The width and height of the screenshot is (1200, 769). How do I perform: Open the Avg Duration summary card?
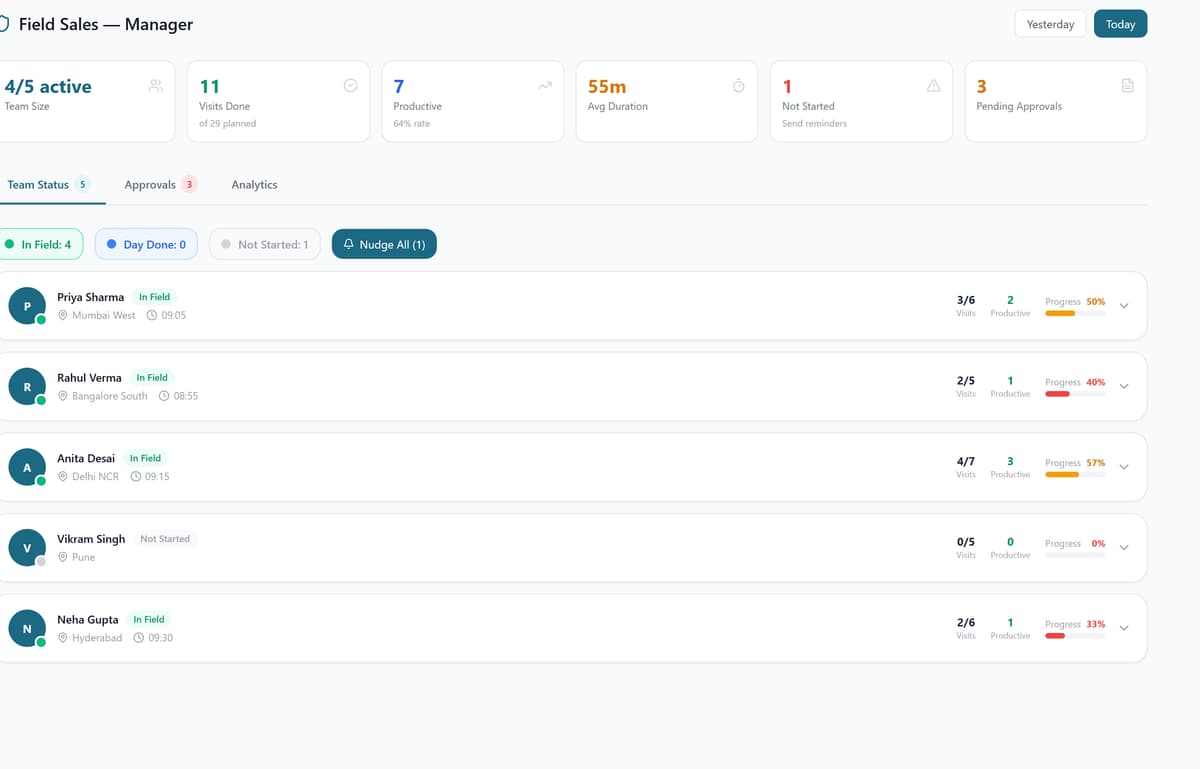667,101
